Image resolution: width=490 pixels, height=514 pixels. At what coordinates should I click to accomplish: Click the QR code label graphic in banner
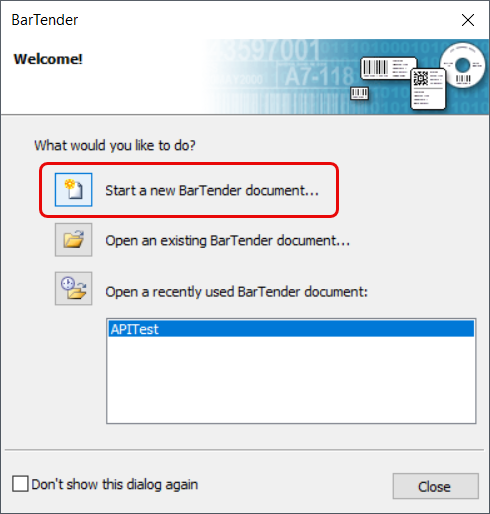(428, 88)
